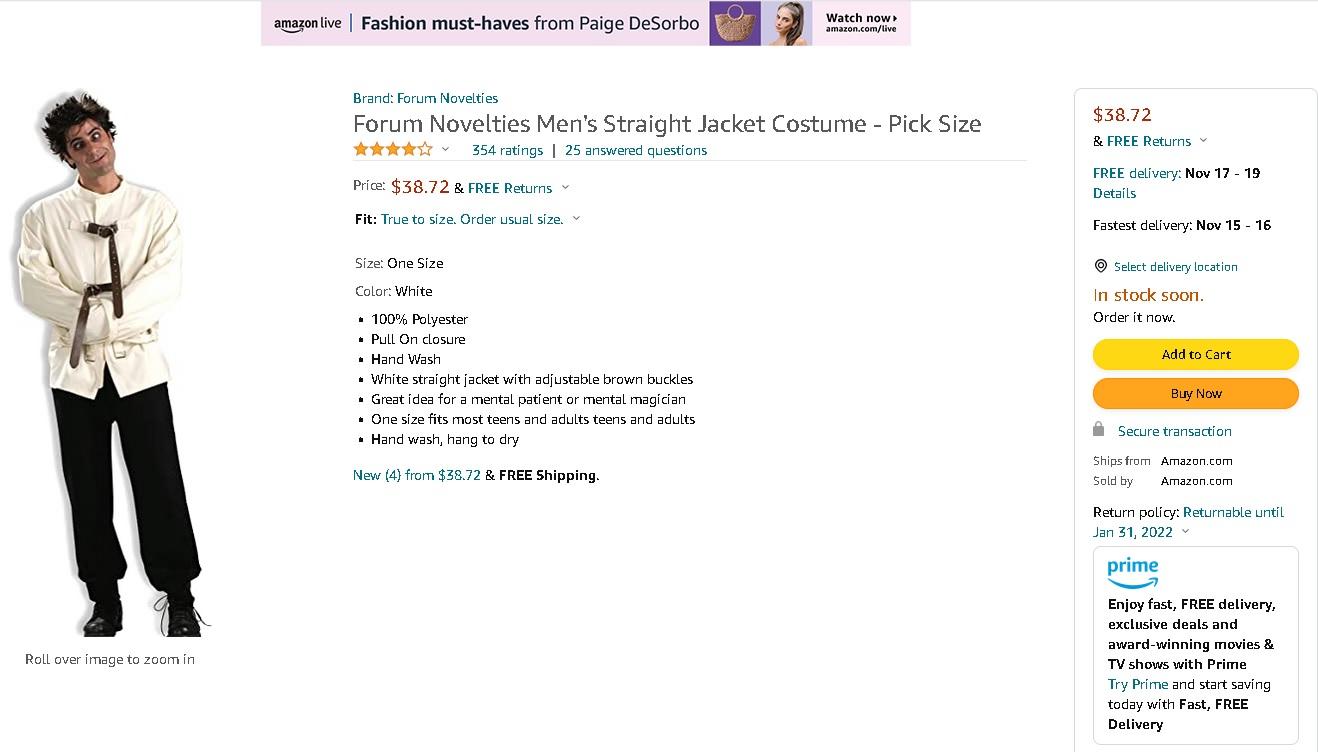Click the Amazon Live logo in banner
The height and width of the screenshot is (752, 1318).
coord(307,23)
